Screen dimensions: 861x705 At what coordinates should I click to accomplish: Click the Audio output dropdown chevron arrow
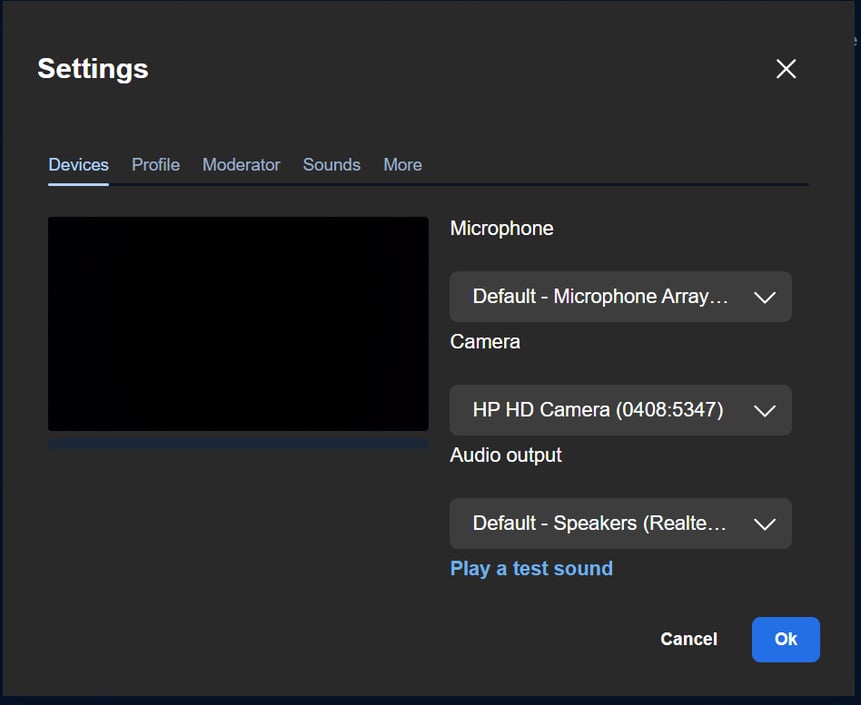(x=764, y=524)
